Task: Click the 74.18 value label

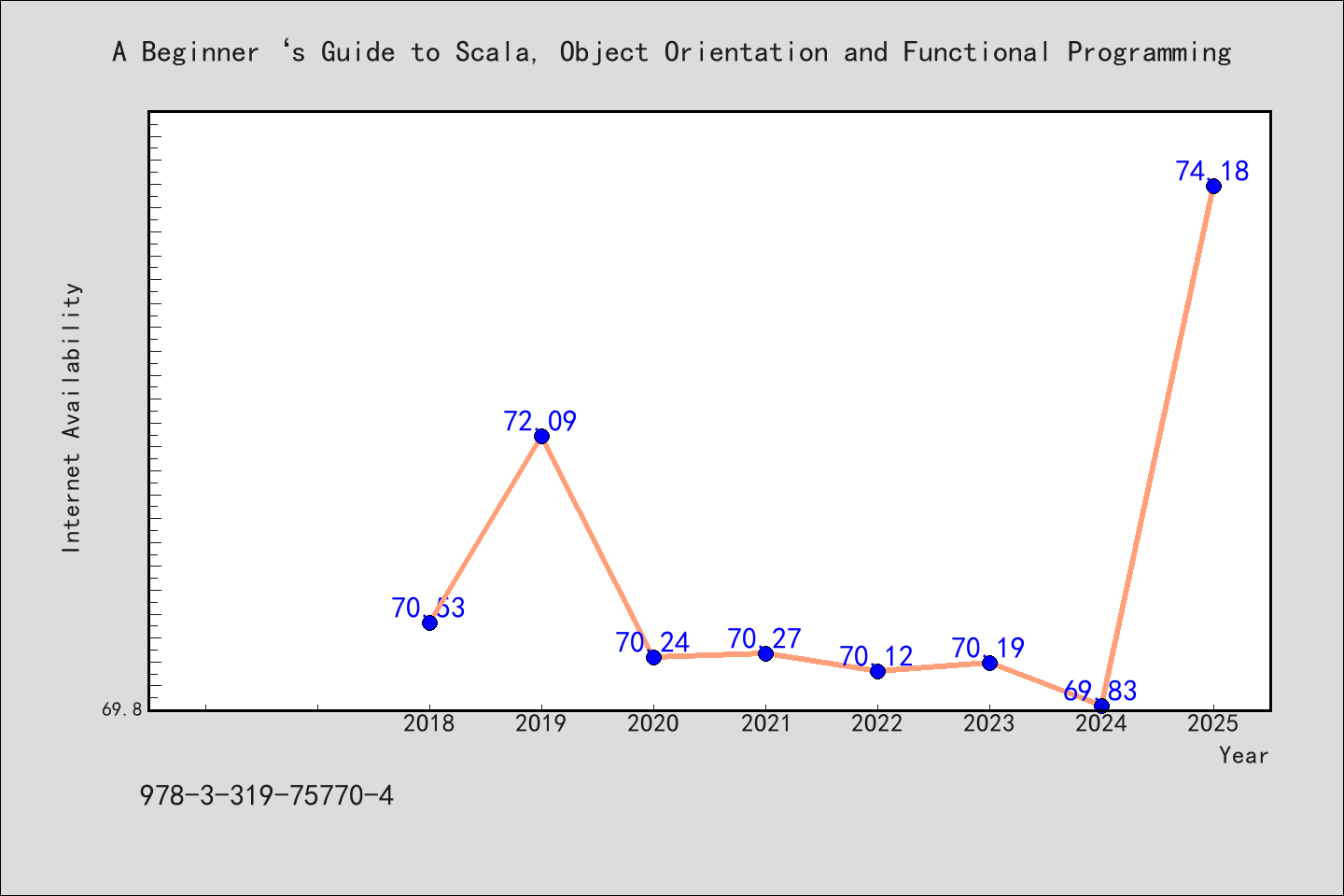Action: [x=1212, y=172]
